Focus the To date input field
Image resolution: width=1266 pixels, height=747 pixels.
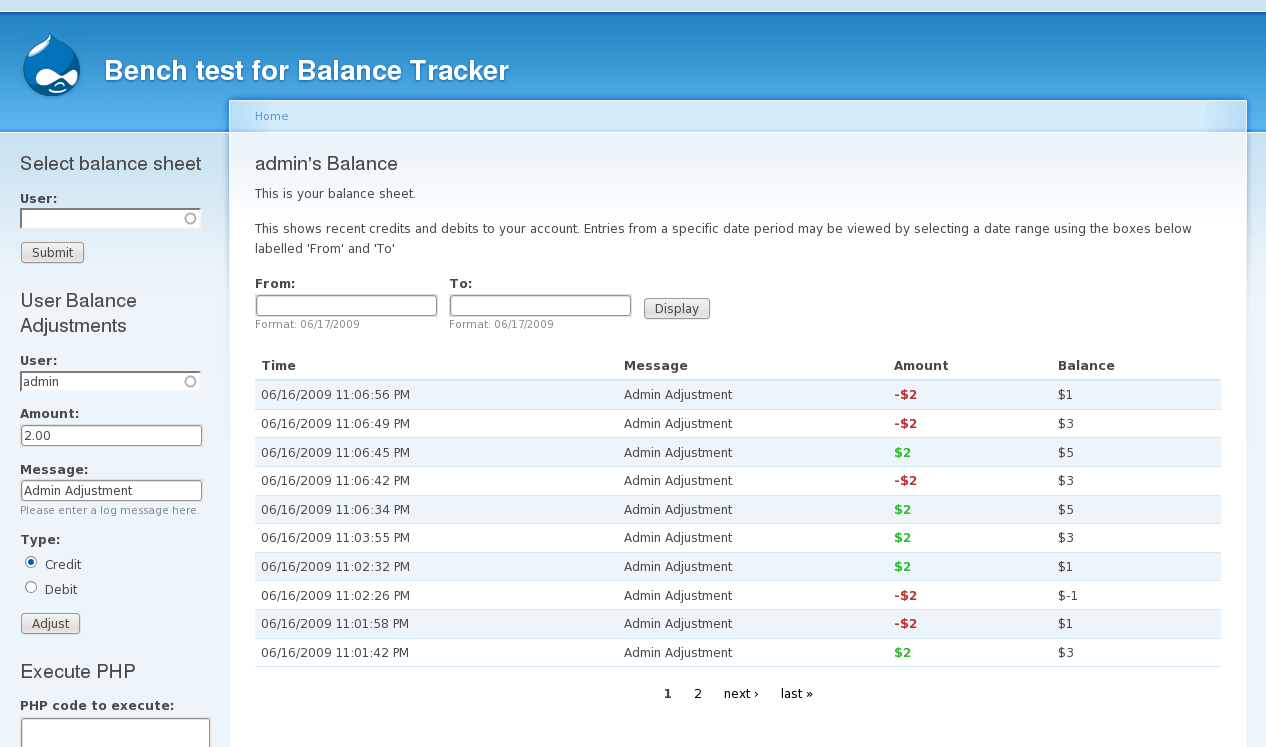pos(540,305)
